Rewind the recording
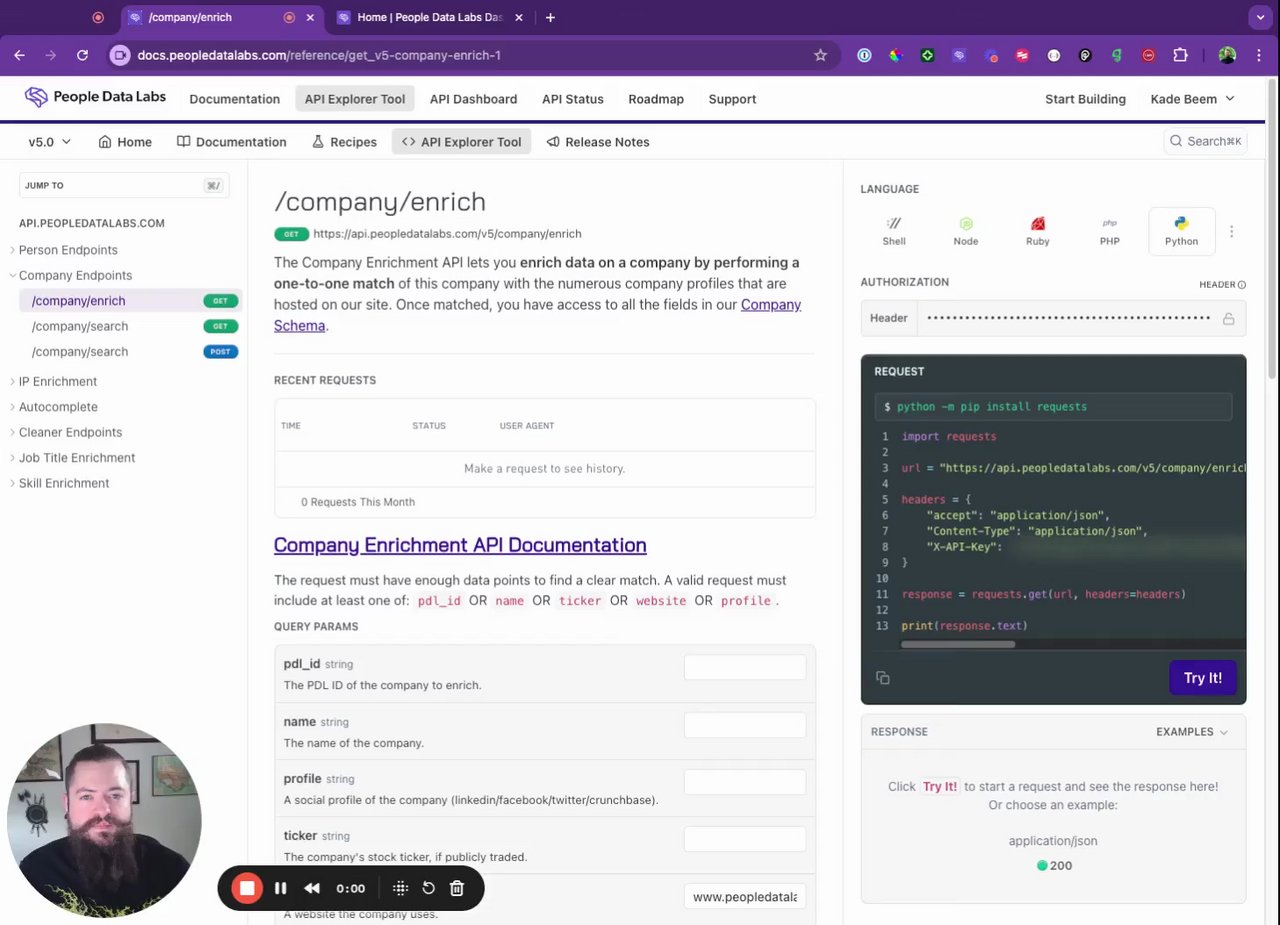This screenshot has height=925, width=1280. point(312,888)
